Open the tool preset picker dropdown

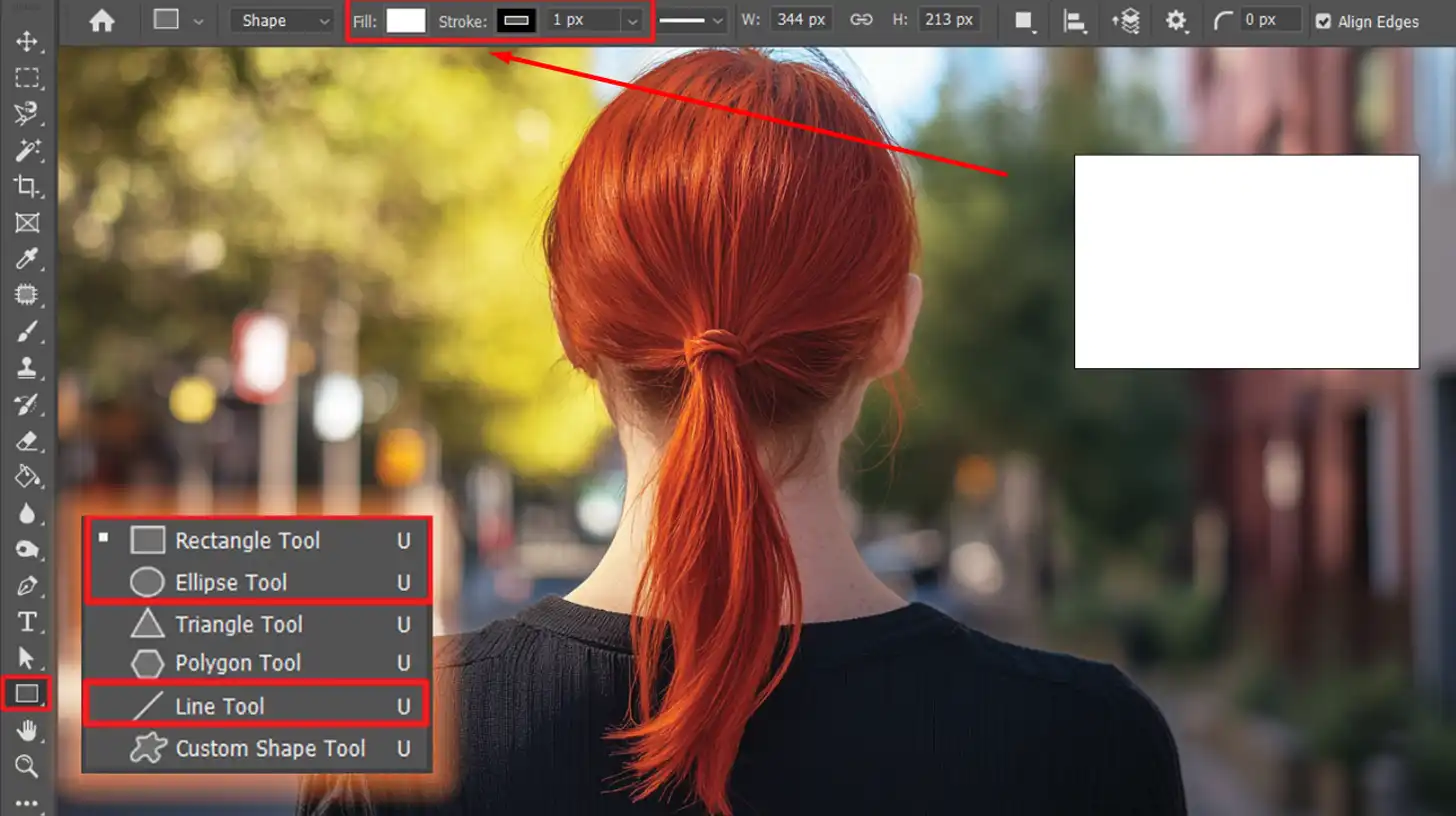[x=180, y=20]
